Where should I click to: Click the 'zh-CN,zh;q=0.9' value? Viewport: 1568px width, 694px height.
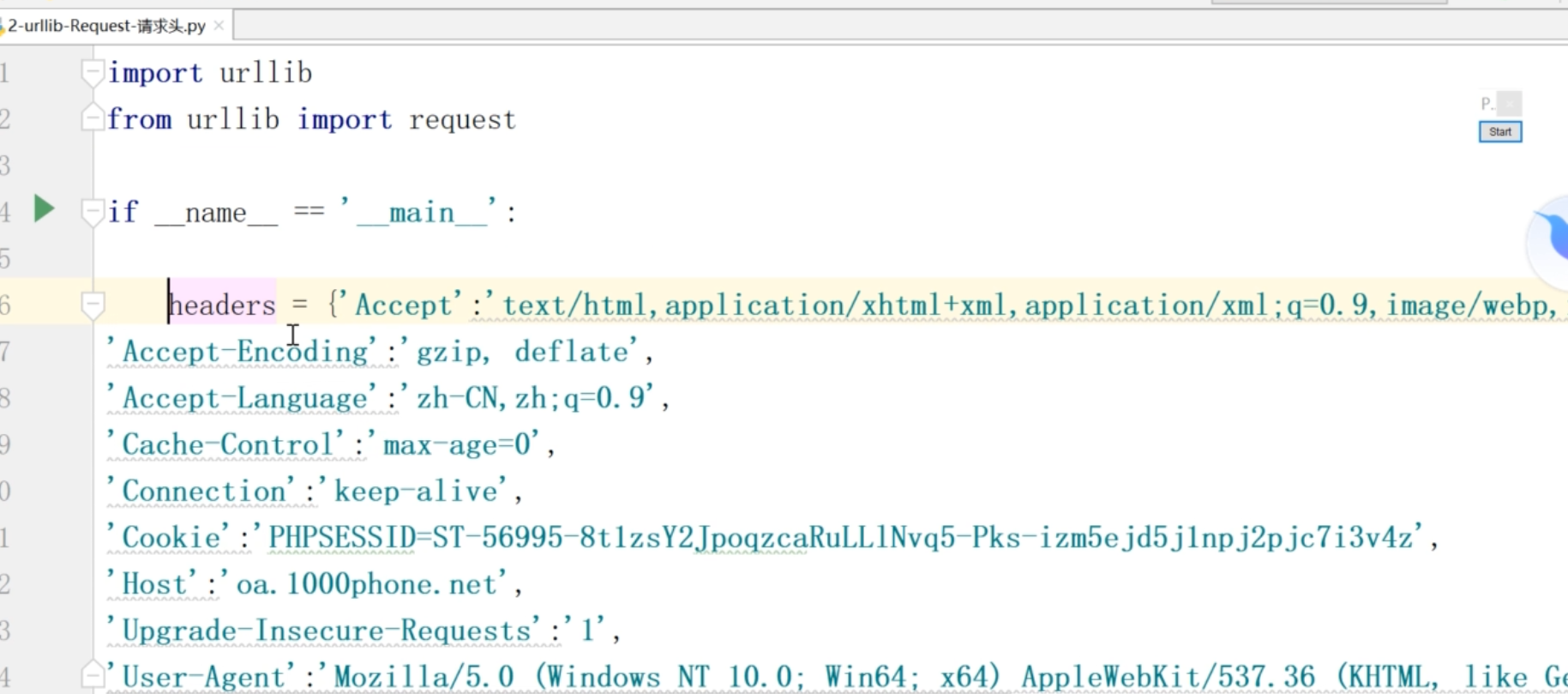[529, 398]
